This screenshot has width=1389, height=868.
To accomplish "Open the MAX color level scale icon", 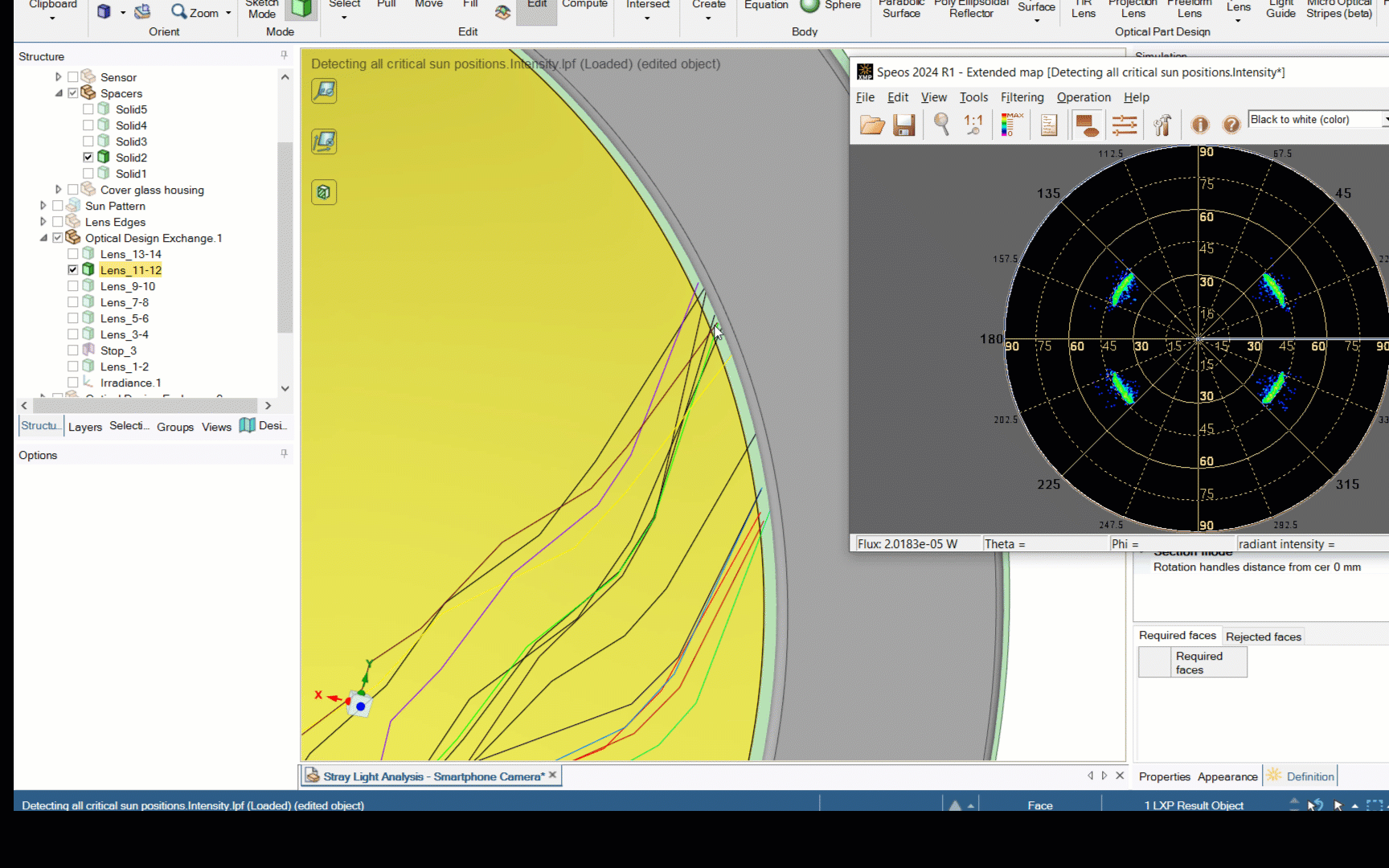I will pos(1011,125).
